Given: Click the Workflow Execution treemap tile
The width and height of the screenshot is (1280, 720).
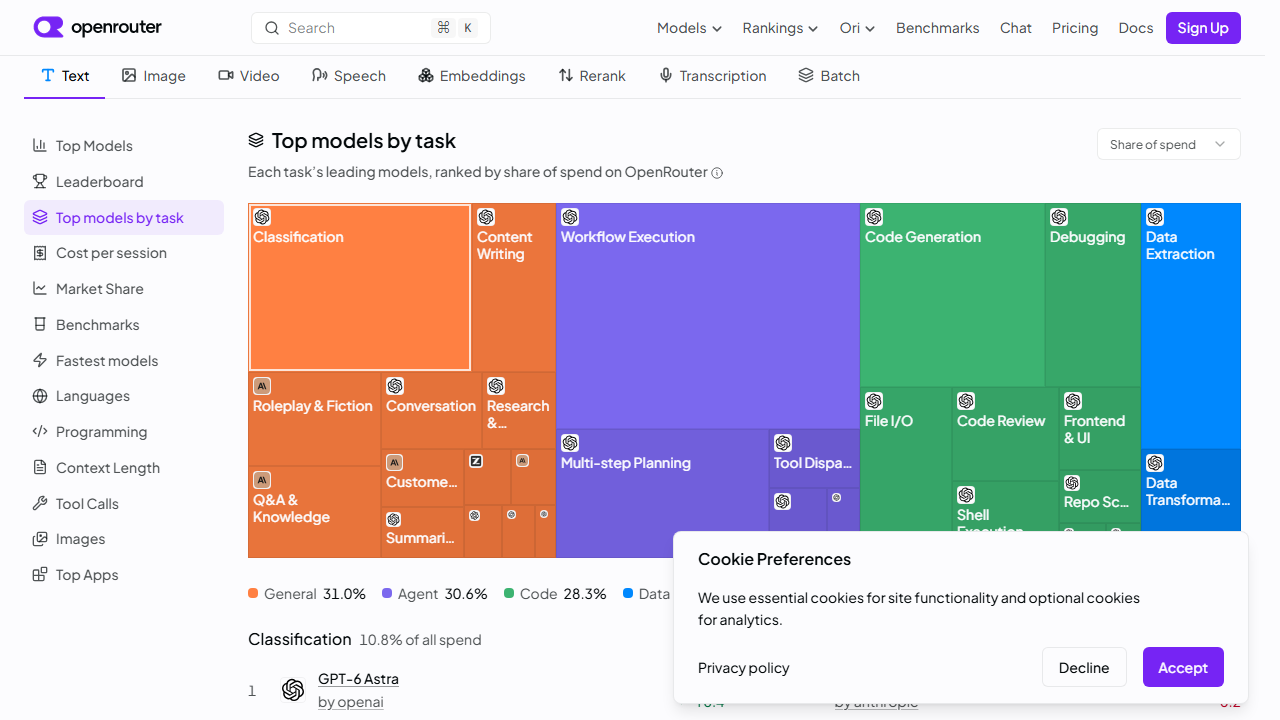Looking at the screenshot, I should (x=707, y=316).
